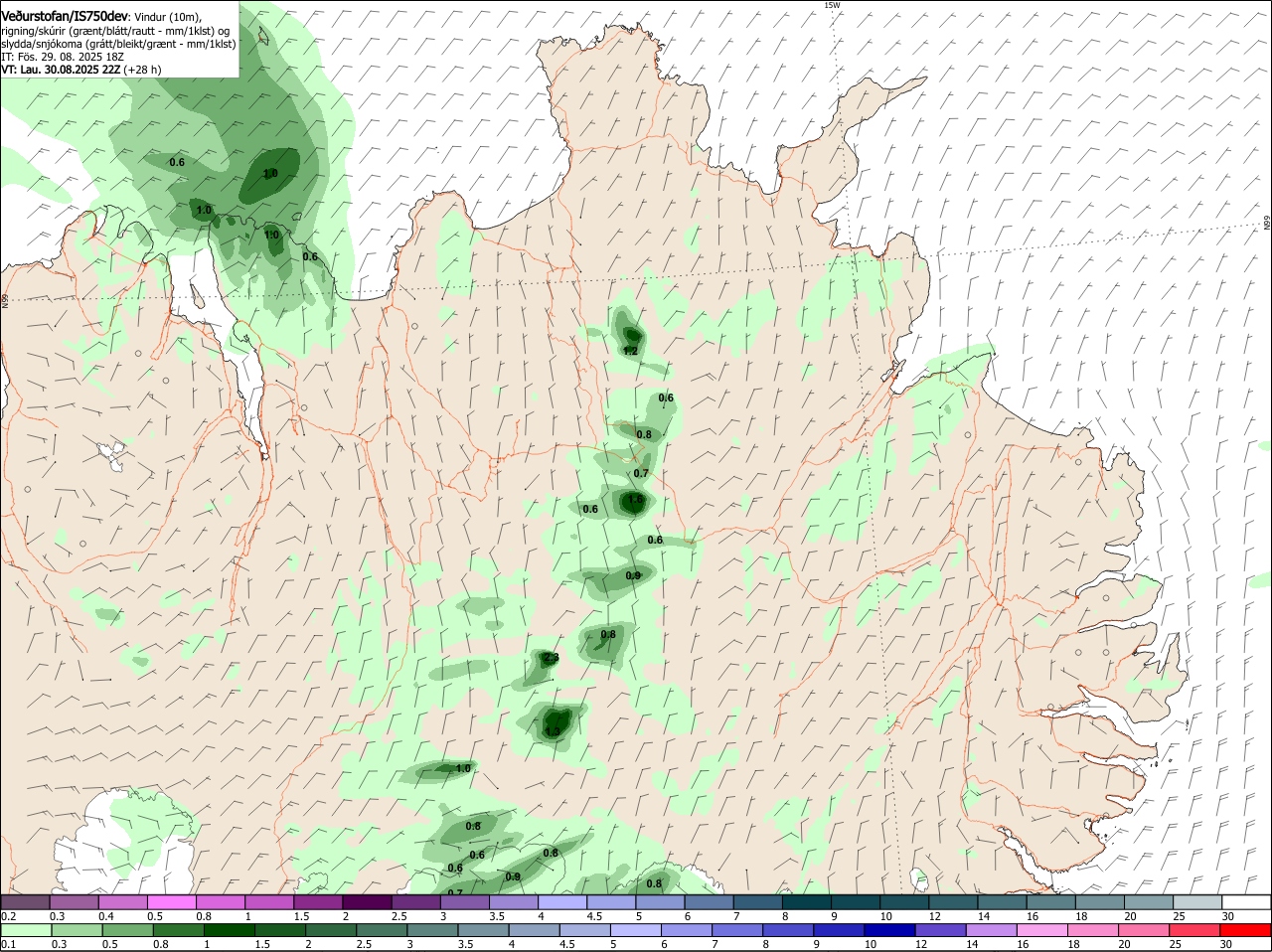1272x952 pixels.
Task: Click the '0.1' label on the rain scale
Action: coord(8,945)
